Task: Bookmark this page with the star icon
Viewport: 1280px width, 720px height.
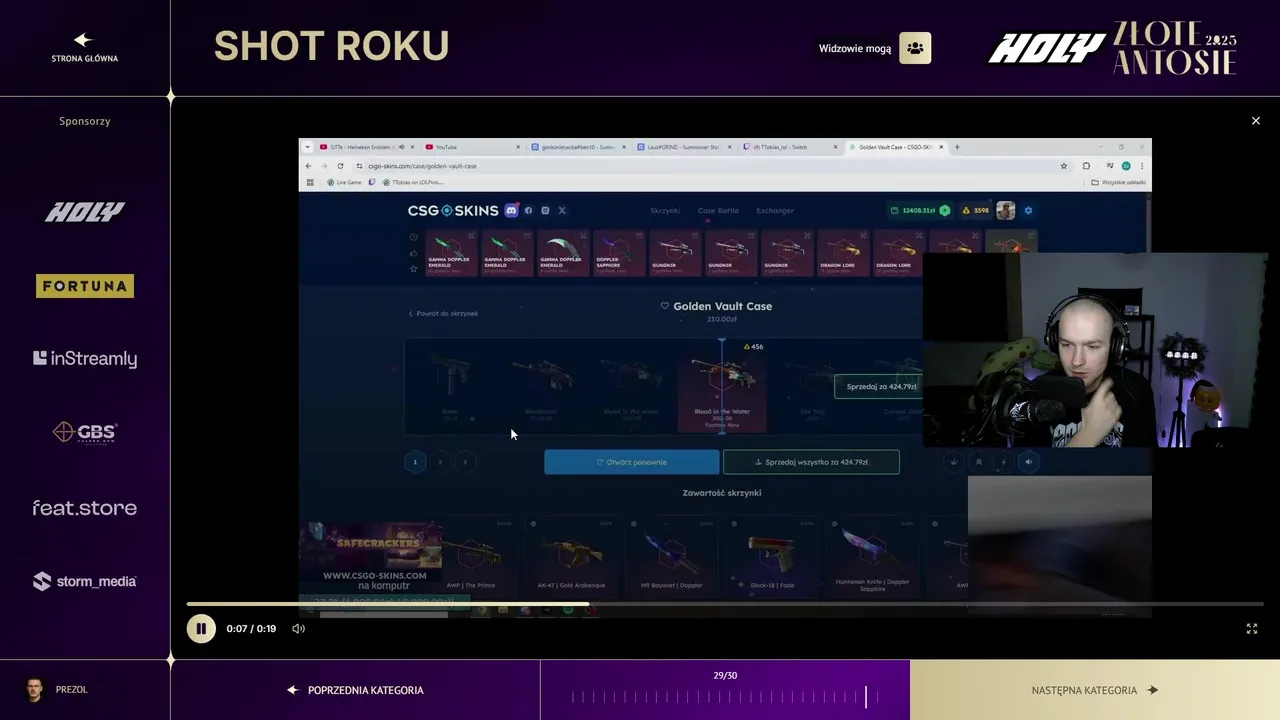Action: tap(1064, 166)
